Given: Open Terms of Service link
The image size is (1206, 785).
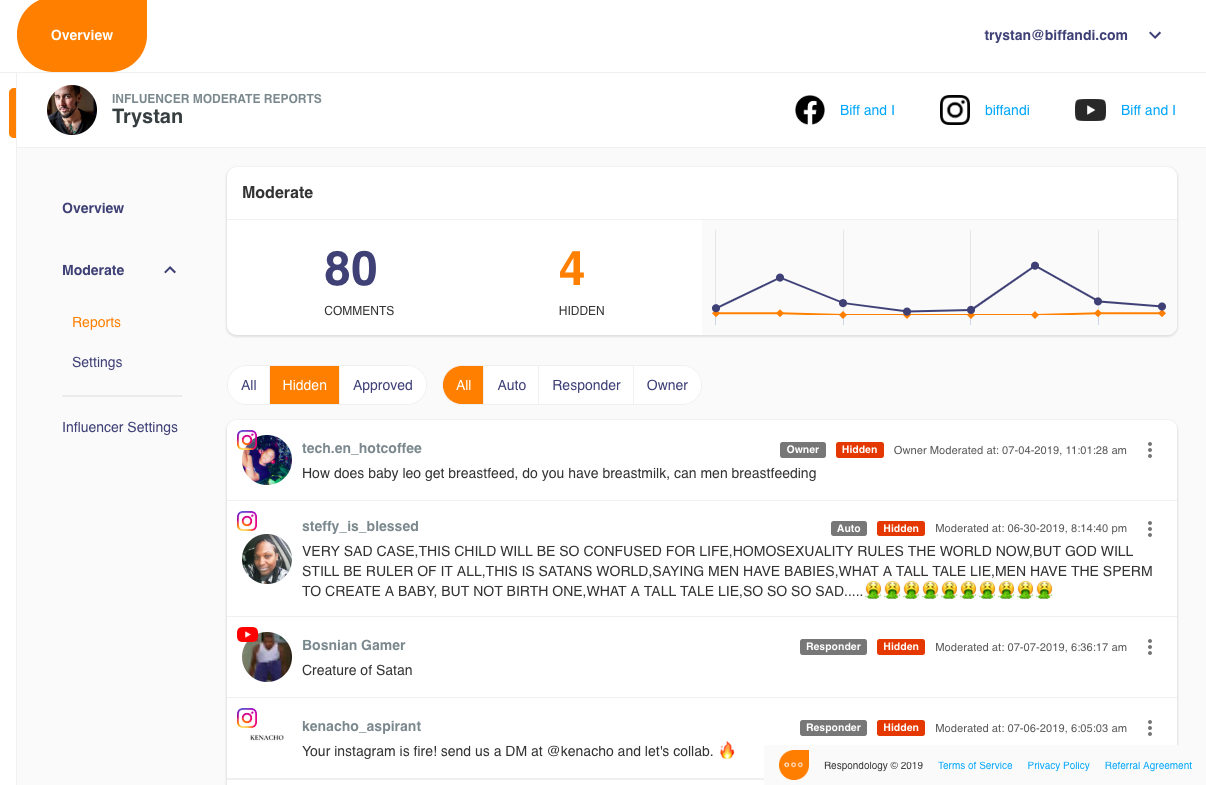Looking at the screenshot, I should [975, 766].
